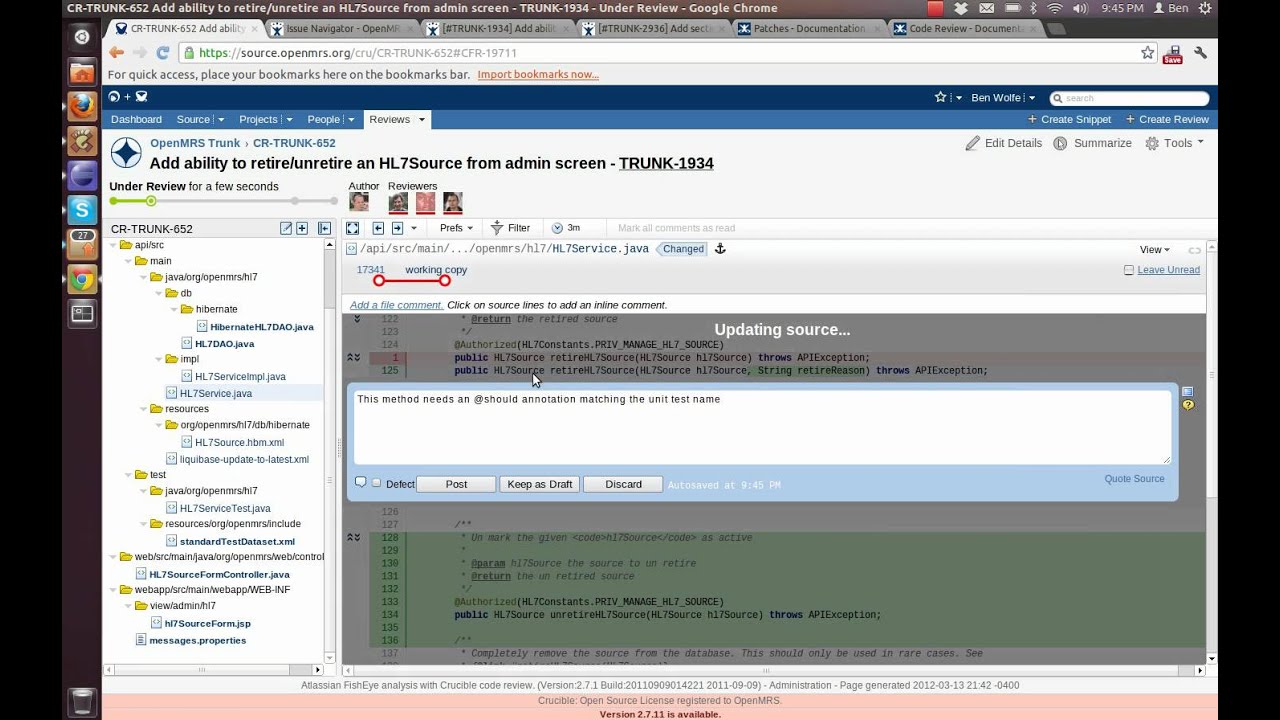Viewport: 1280px width, 720px height.
Task: Open the People menu
Action: point(329,119)
